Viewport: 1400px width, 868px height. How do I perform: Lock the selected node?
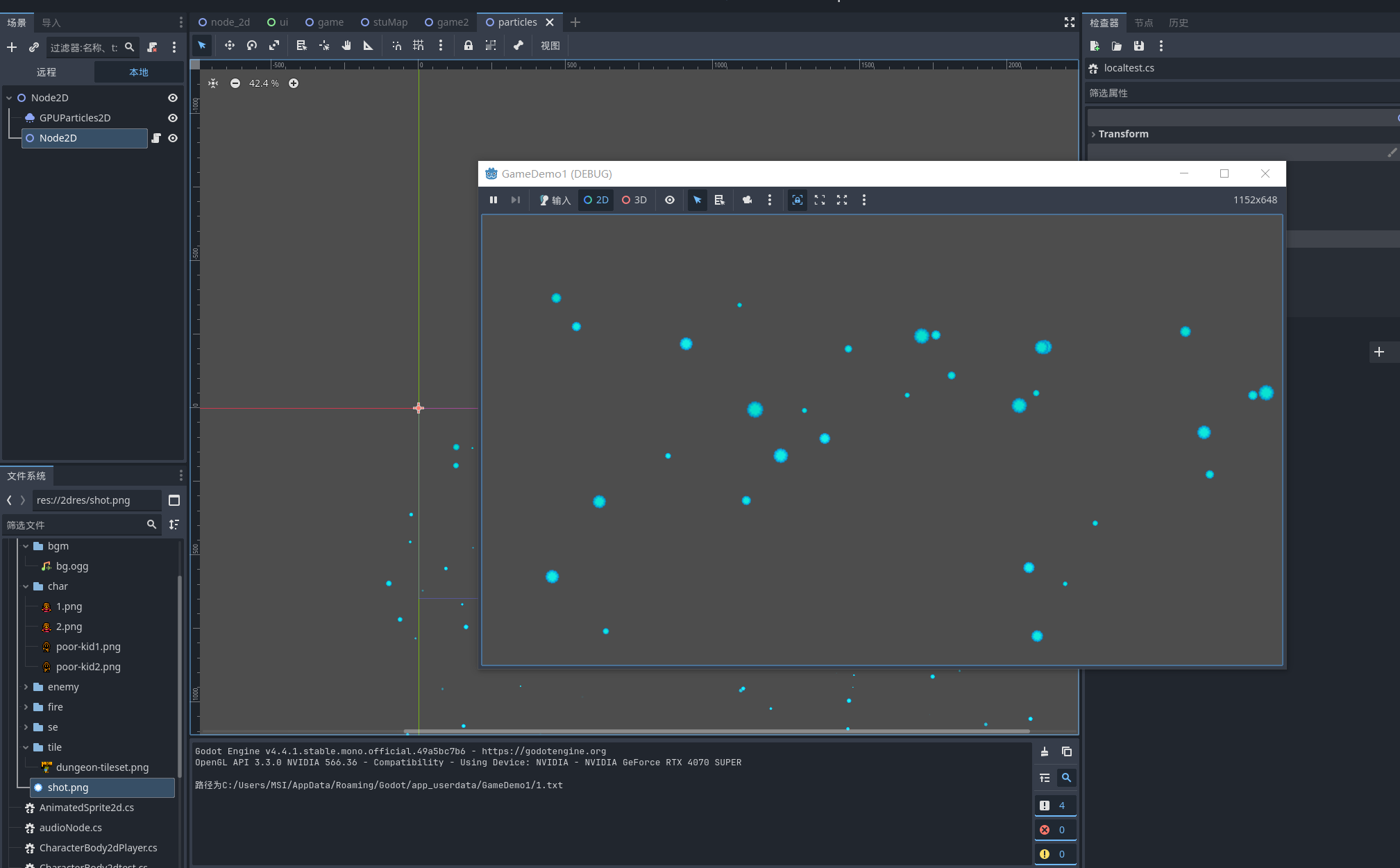[x=469, y=46]
